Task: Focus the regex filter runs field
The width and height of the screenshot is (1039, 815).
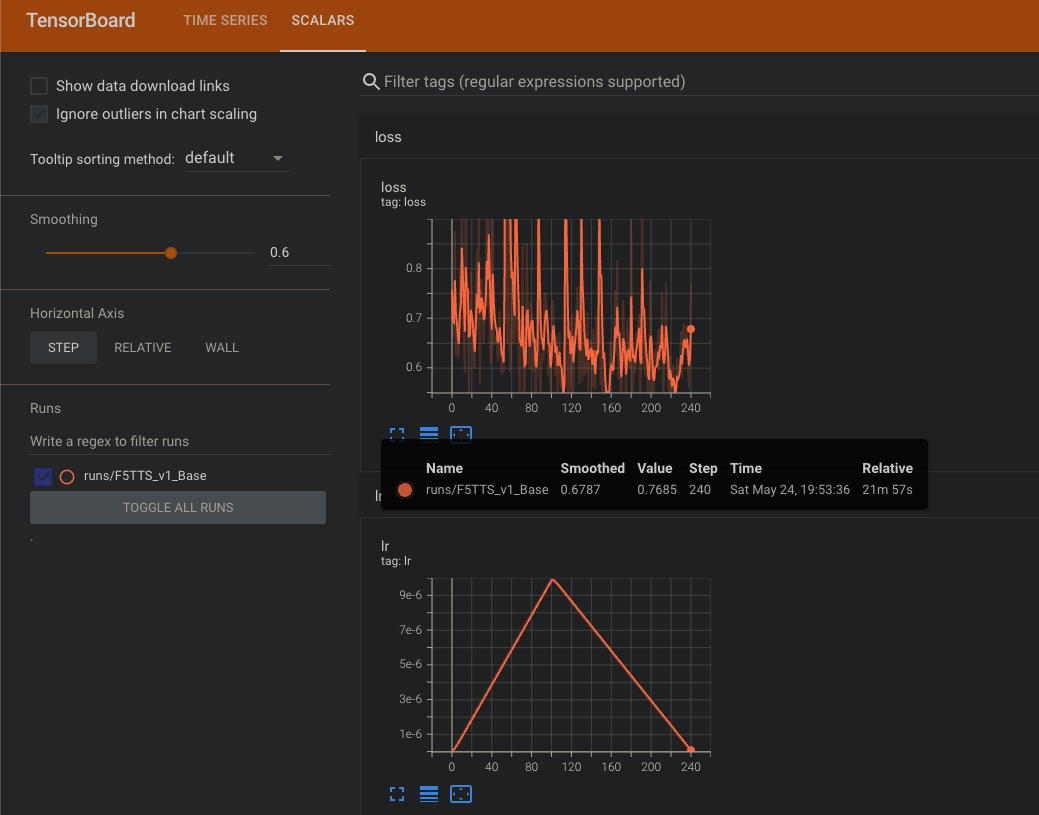Action: point(180,441)
